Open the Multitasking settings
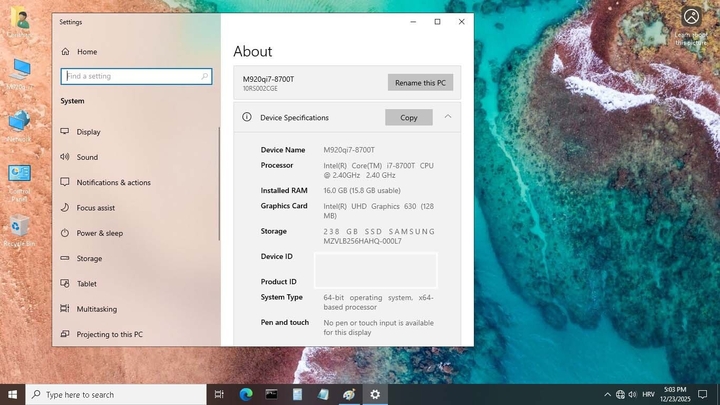The height and width of the screenshot is (405, 720). click(x=96, y=309)
